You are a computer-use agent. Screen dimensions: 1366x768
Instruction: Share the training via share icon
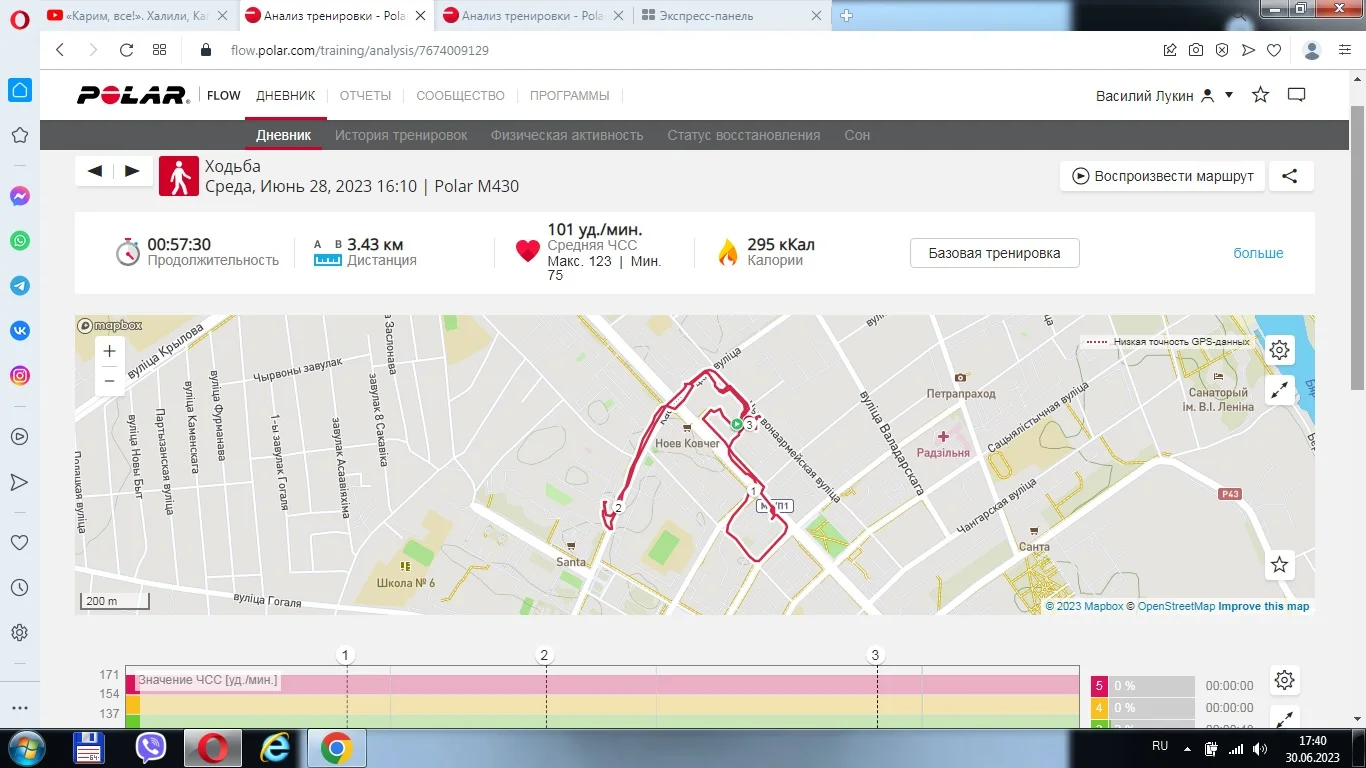pyautogui.click(x=1290, y=176)
